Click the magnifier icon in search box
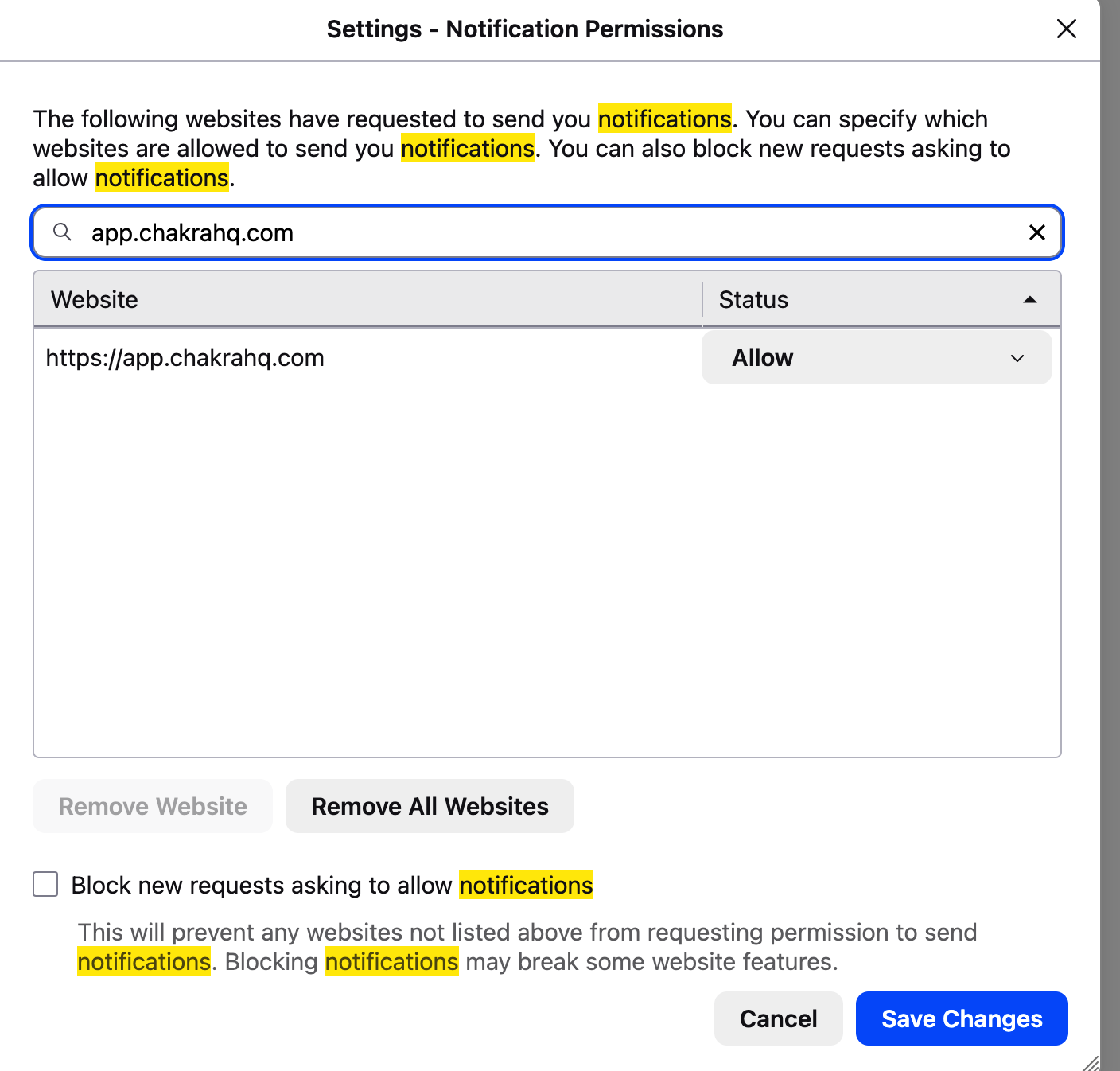The width and height of the screenshot is (1120, 1071). (62, 232)
